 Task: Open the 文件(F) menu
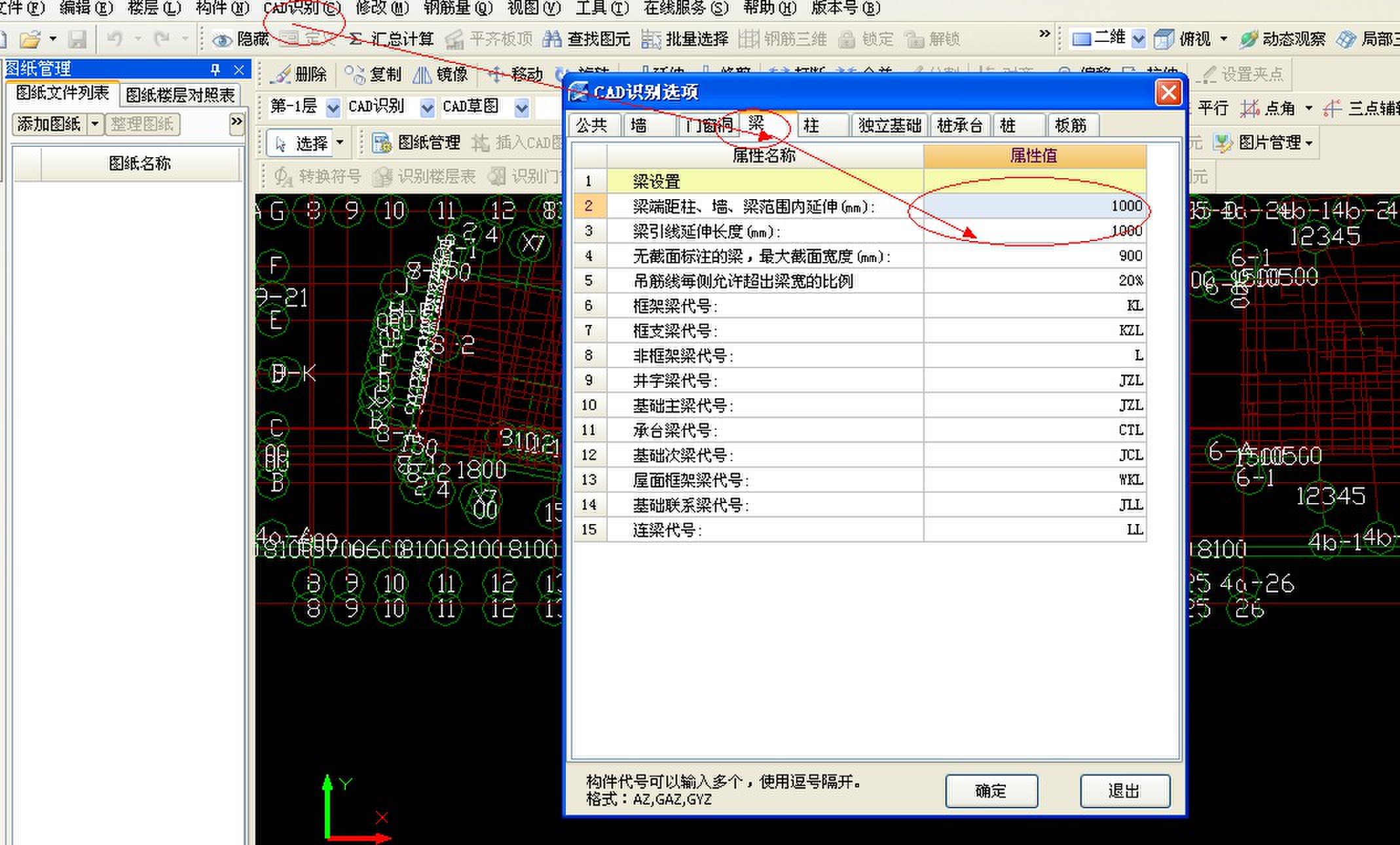tap(22, 9)
